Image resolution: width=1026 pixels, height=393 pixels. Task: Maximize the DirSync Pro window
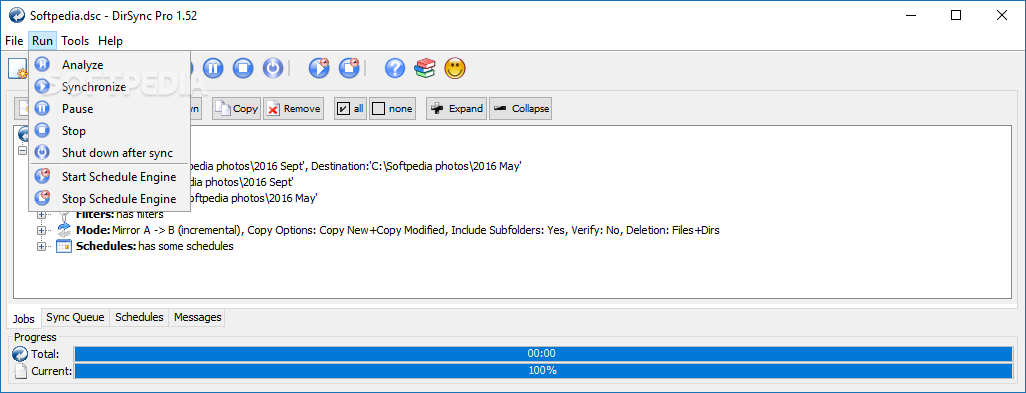[956, 16]
